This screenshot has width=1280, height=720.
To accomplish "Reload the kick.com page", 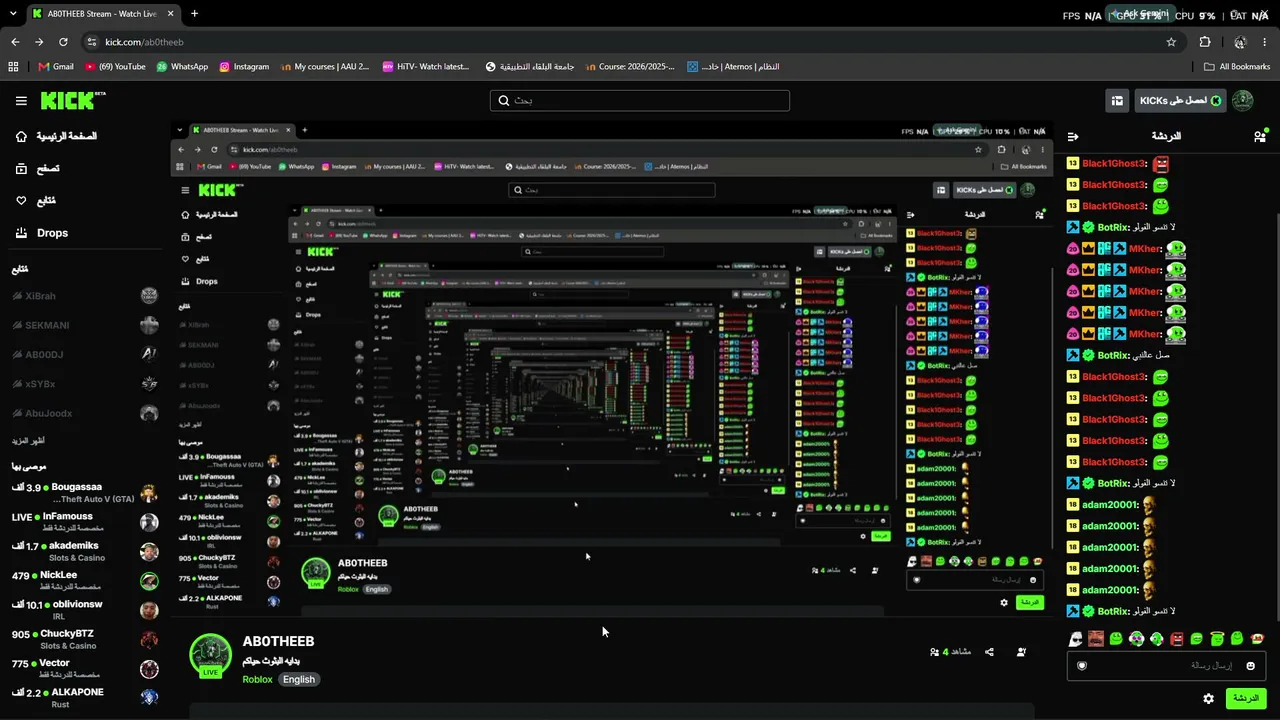I will 63,42.
